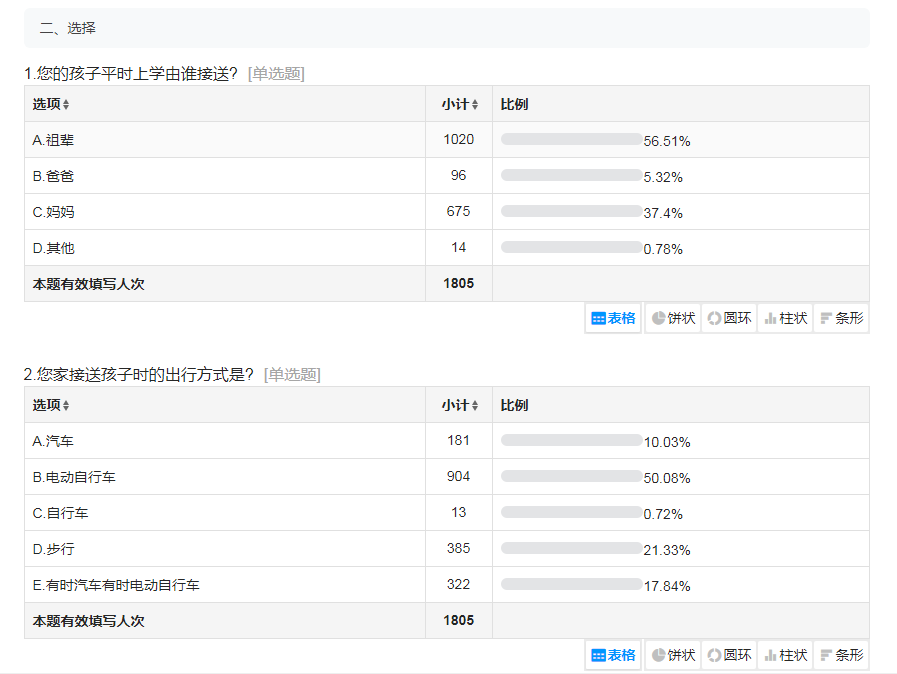The image size is (897, 674).
Task: Click the 50.08% bar for 电动自行车
Action: coord(571,477)
